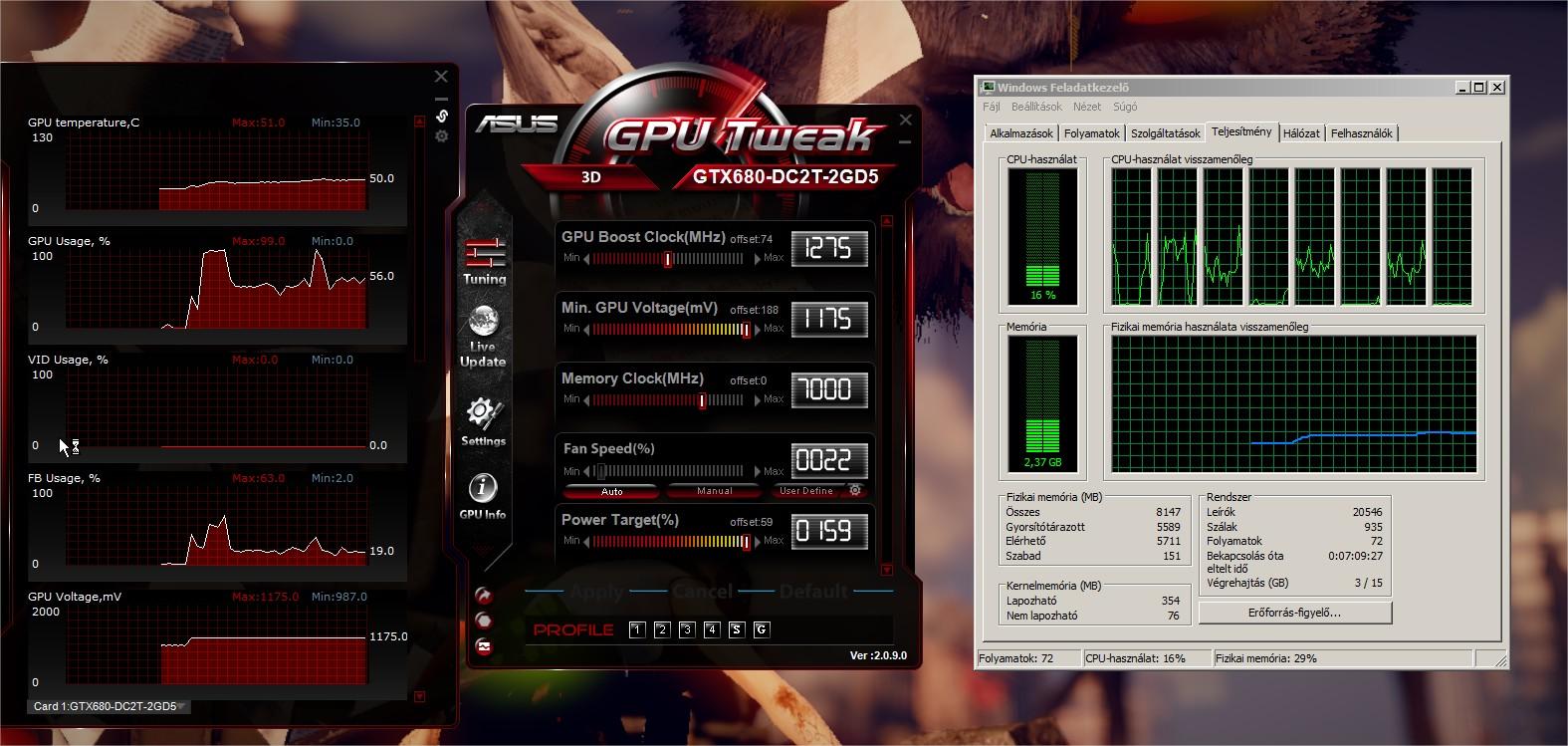
Task: Click the link chain icon on monitor panel
Action: (442, 116)
